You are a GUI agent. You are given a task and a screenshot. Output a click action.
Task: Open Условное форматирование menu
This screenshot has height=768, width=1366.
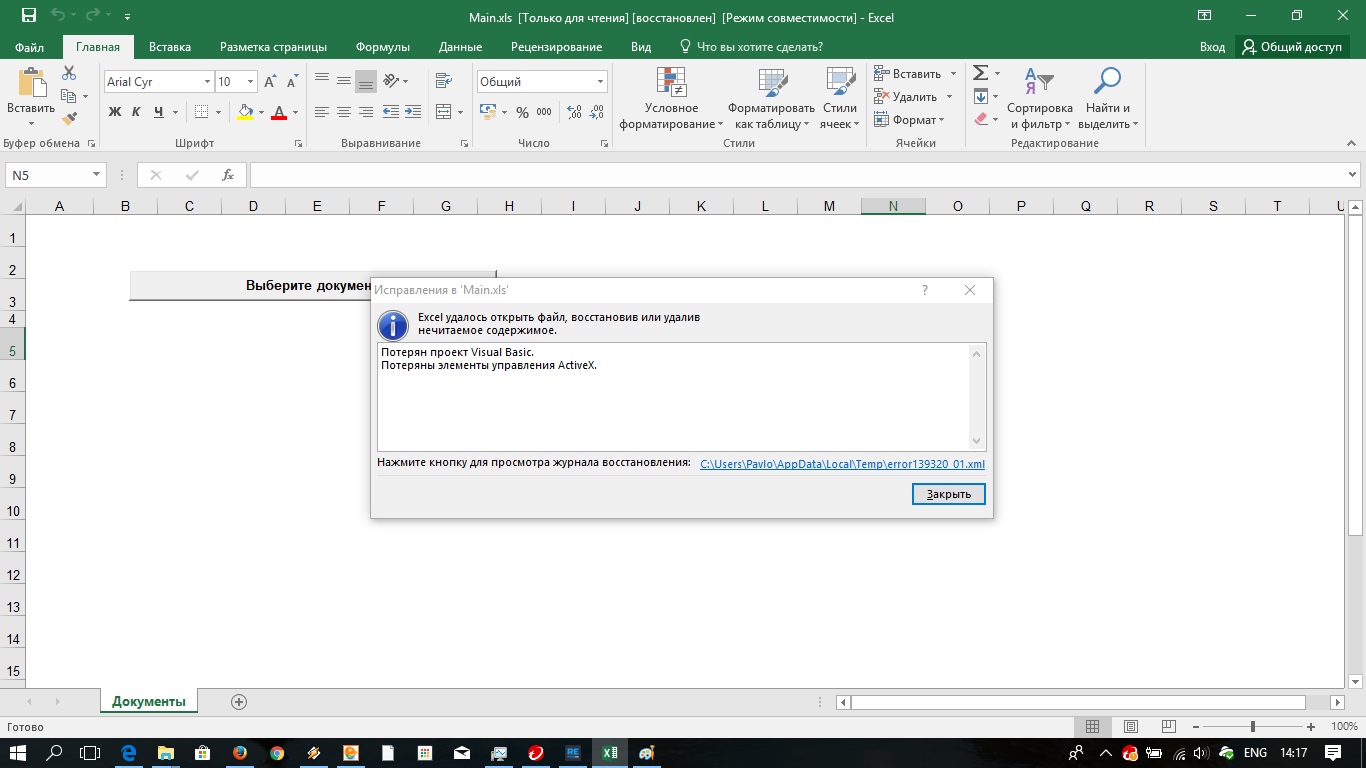pyautogui.click(x=671, y=98)
